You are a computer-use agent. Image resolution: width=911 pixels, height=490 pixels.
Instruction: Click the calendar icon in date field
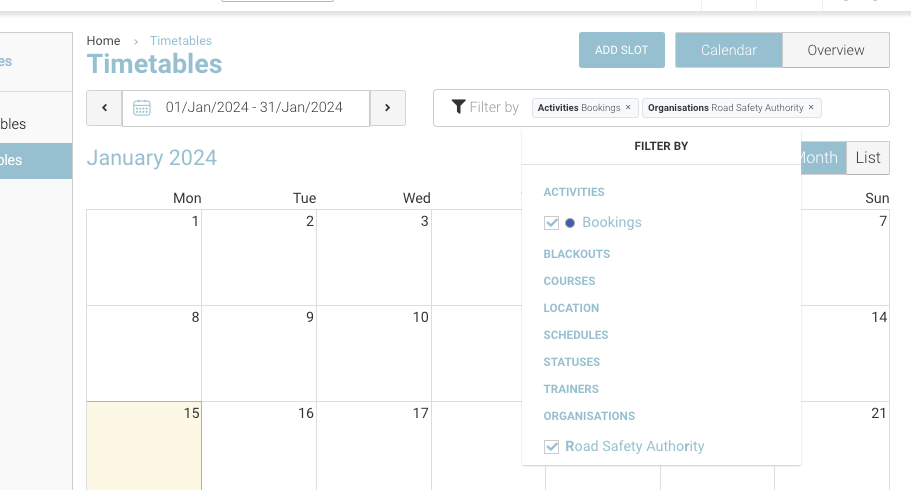pyautogui.click(x=142, y=108)
